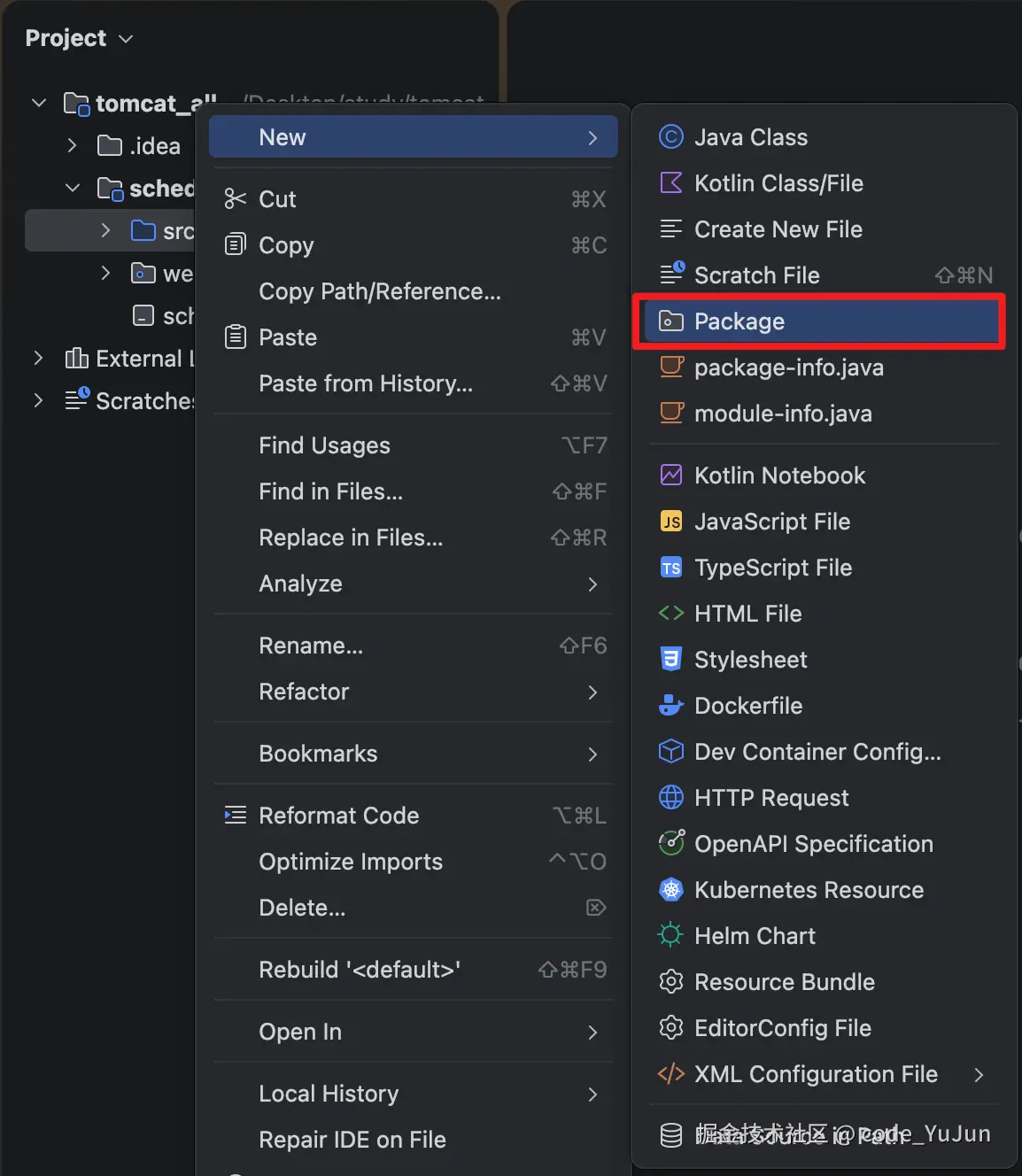Click the OpenAPI Specification icon
Image resolution: width=1022 pixels, height=1176 pixels.
671,844
